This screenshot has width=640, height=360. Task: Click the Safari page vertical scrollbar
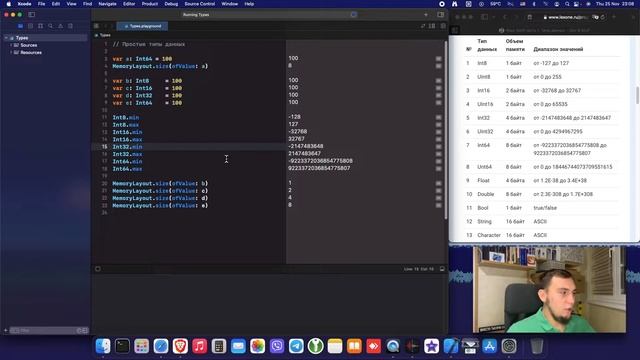(x=637, y=95)
